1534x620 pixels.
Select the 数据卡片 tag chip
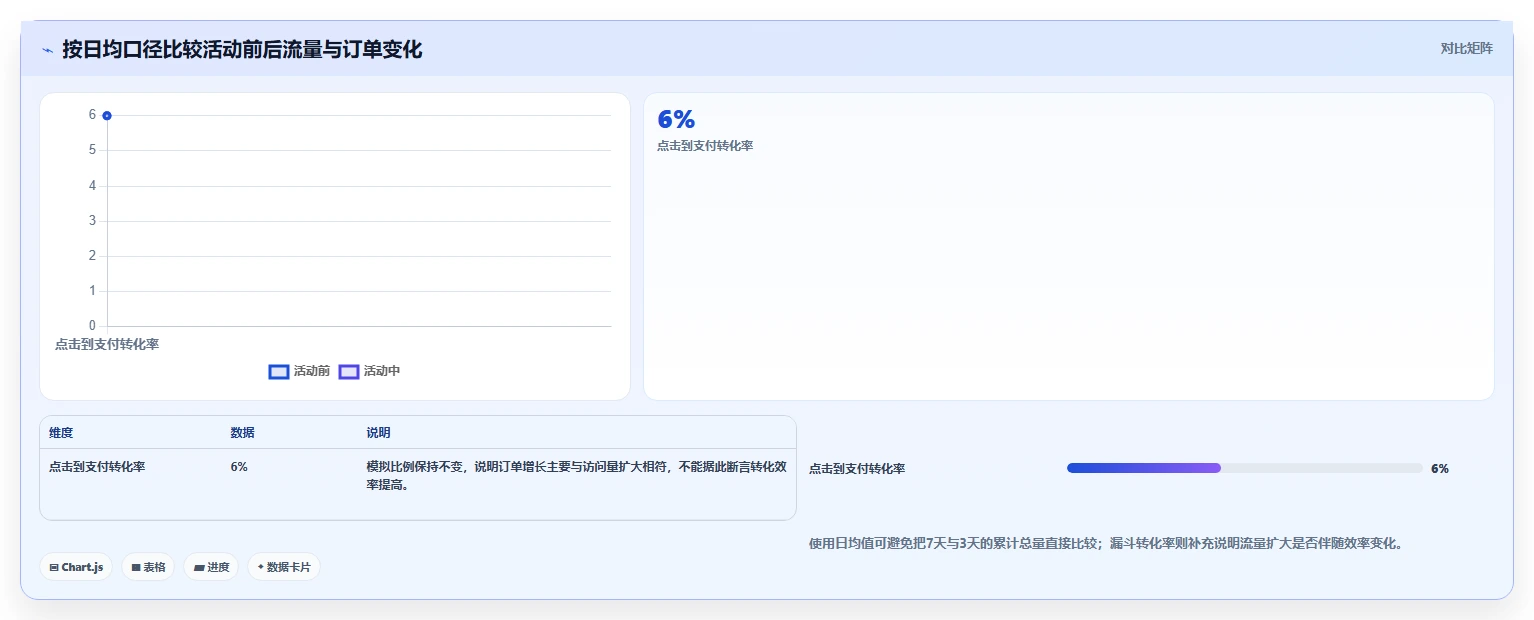[284, 567]
